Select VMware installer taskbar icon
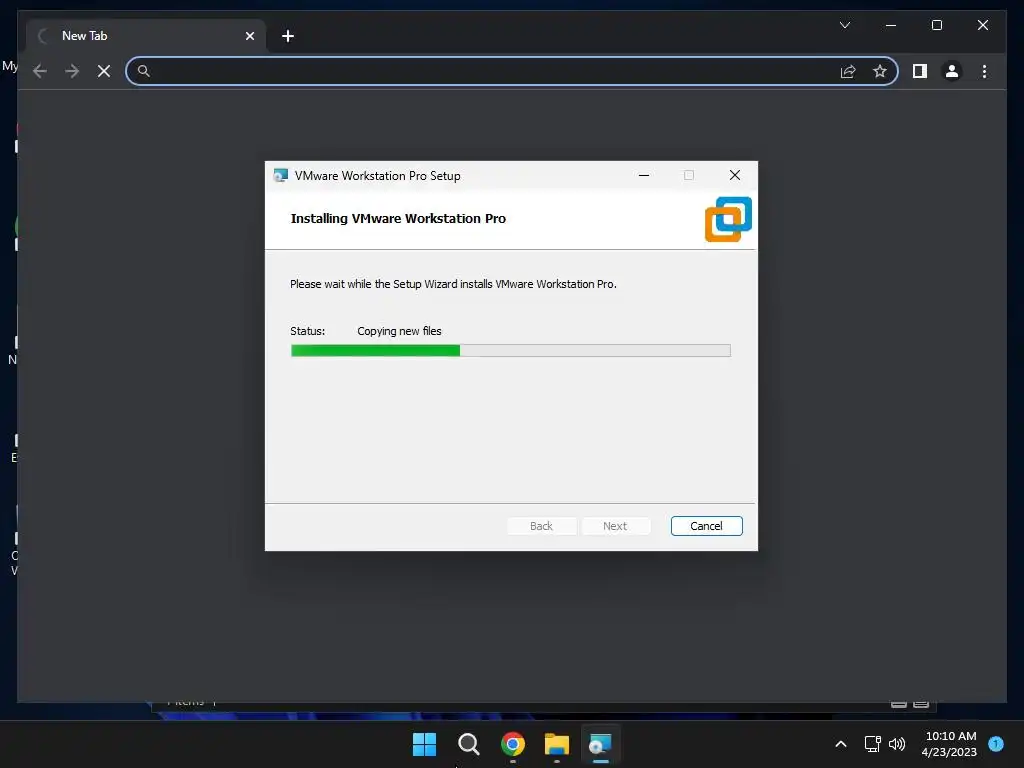1024x768 pixels. (600, 744)
